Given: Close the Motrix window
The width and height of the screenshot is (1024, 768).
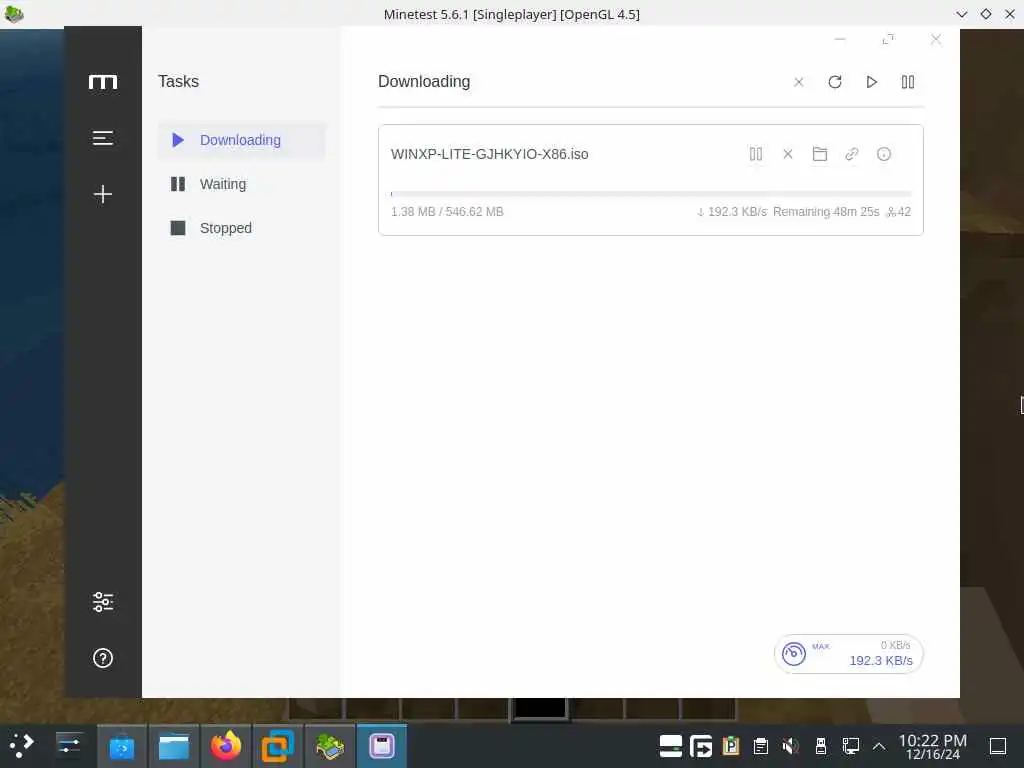Looking at the screenshot, I should click(x=936, y=40).
